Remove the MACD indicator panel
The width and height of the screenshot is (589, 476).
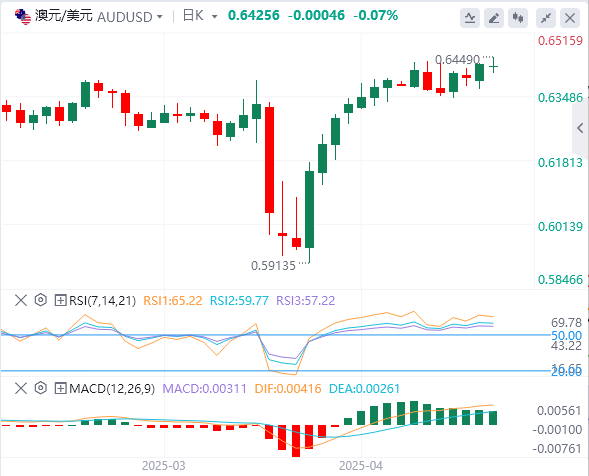coord(21,388)
